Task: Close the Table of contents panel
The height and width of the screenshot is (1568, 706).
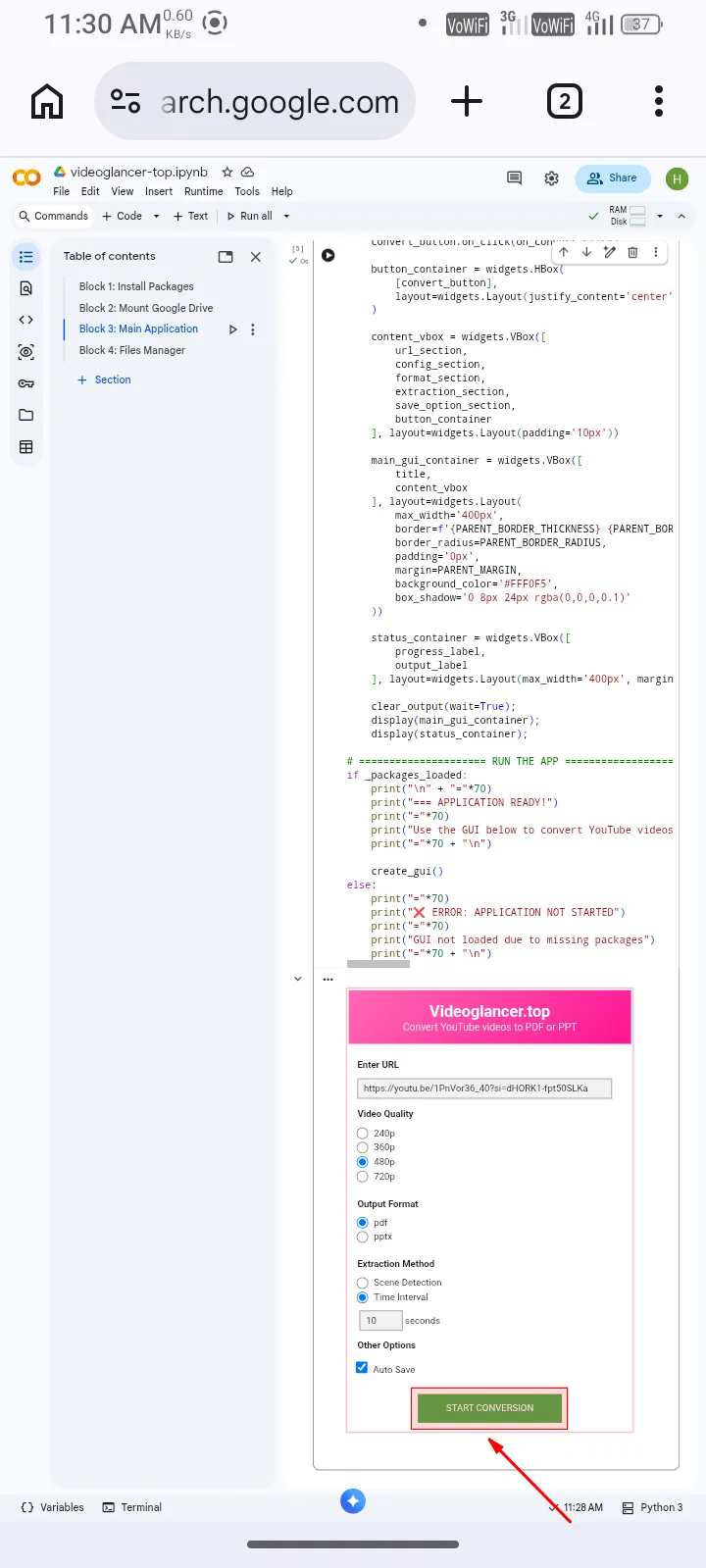Action: (256, 257)
